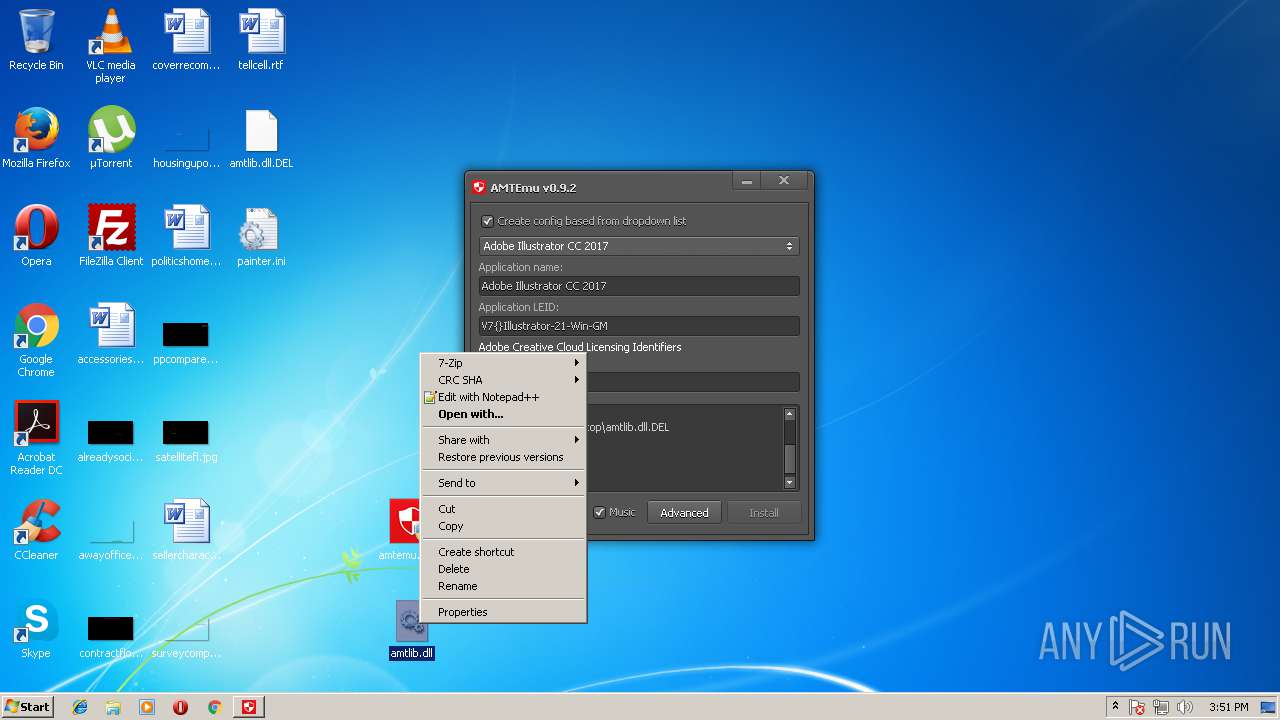Open µTorrent desktop icon
The height and width of the screenshot is (720, 1280).
110,138
